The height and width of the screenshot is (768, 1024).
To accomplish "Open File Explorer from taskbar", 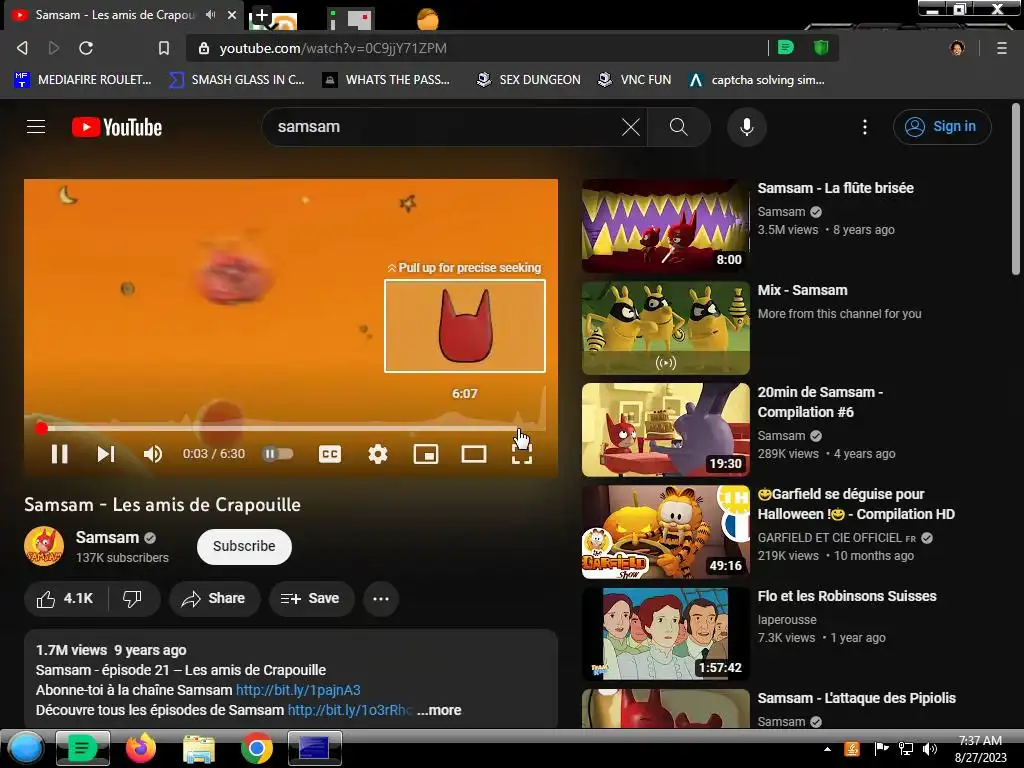I will (199, 749).
